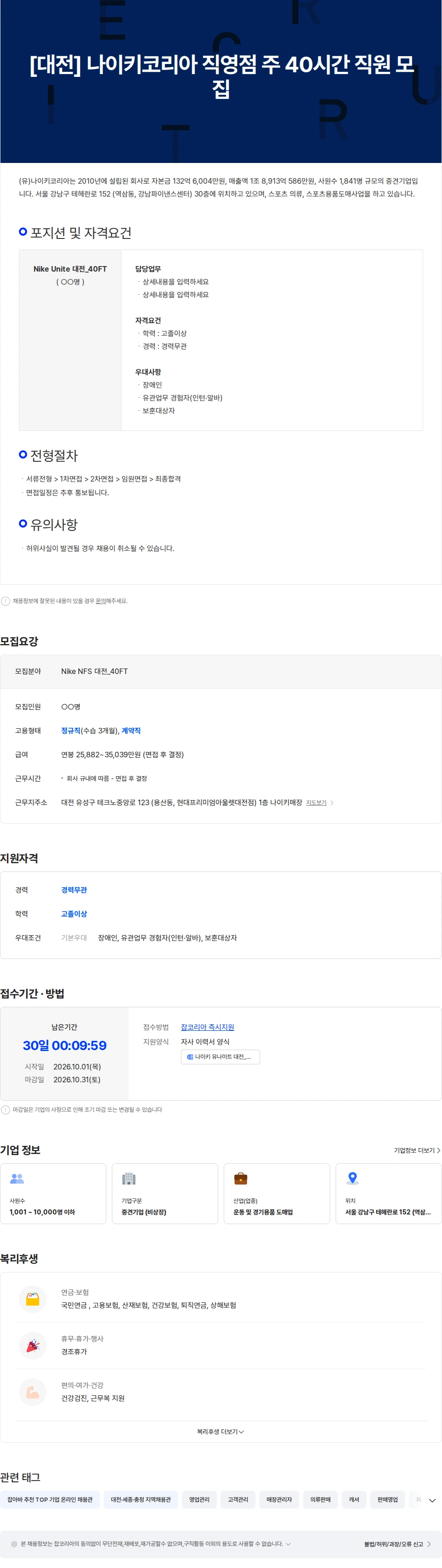Select the 매장관리자 tag
The image size is (442, 1568).
click(x=279, y=1499)
